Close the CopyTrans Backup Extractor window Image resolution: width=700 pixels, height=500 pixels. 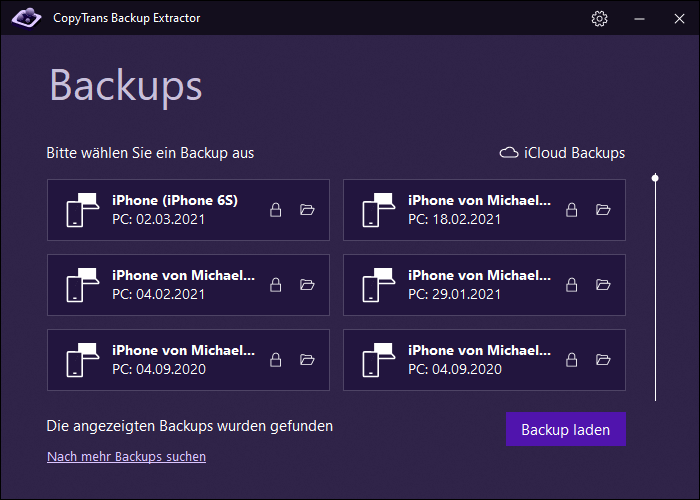[x=679, y=19]
